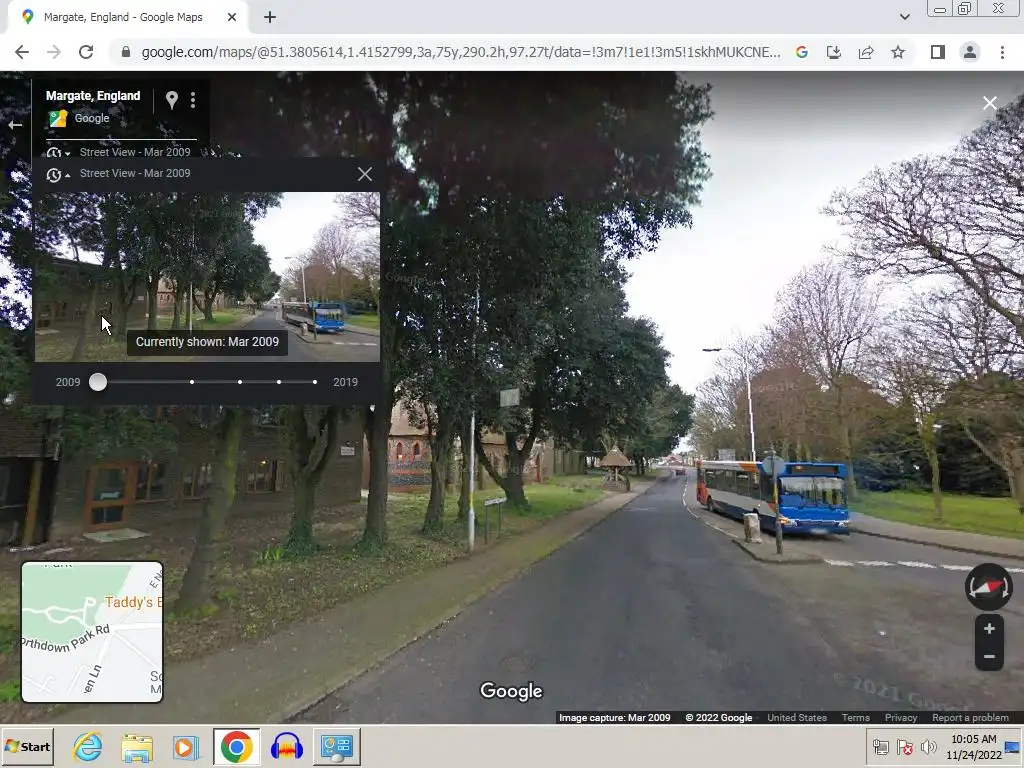Bookmark this page with star icon

(x=898, y=52)
